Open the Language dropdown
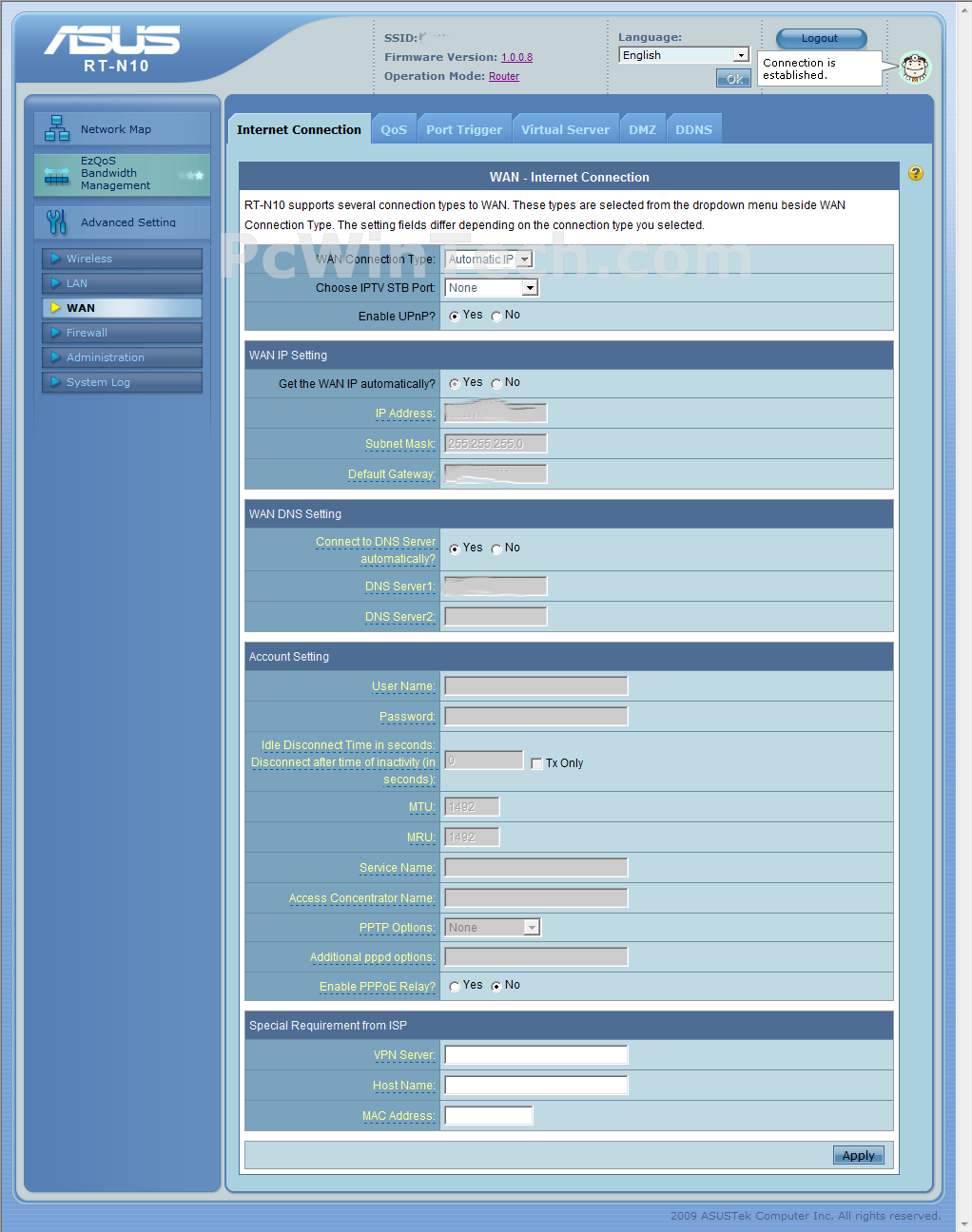Viewport: 972px width, 1232px height. click(684, 55)
